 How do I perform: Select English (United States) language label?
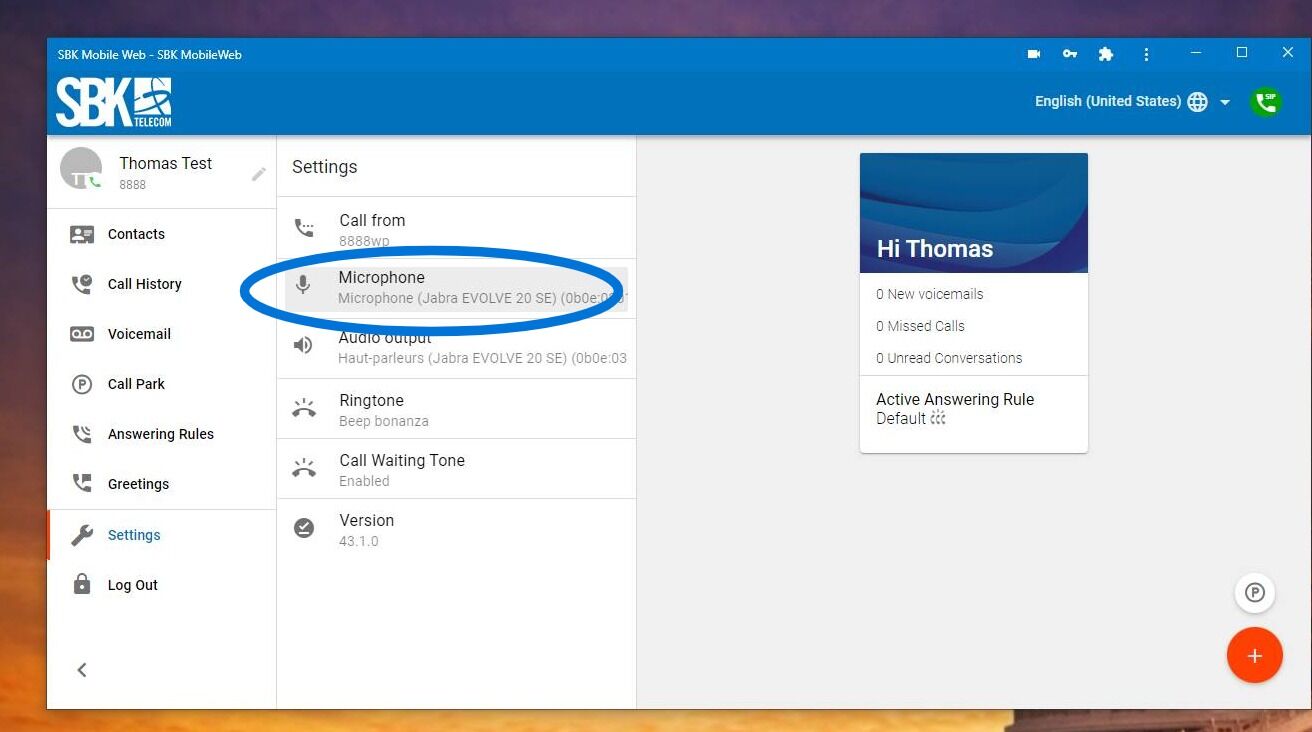[1107, 101]
